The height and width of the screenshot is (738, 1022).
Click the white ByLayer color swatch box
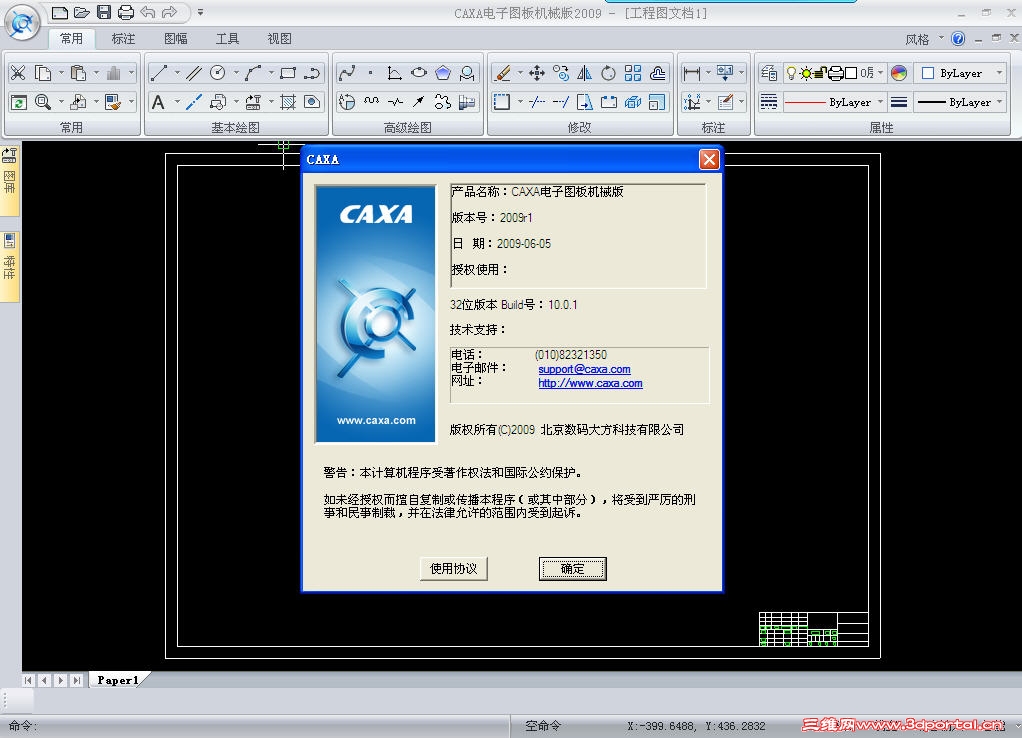point(928,73)
